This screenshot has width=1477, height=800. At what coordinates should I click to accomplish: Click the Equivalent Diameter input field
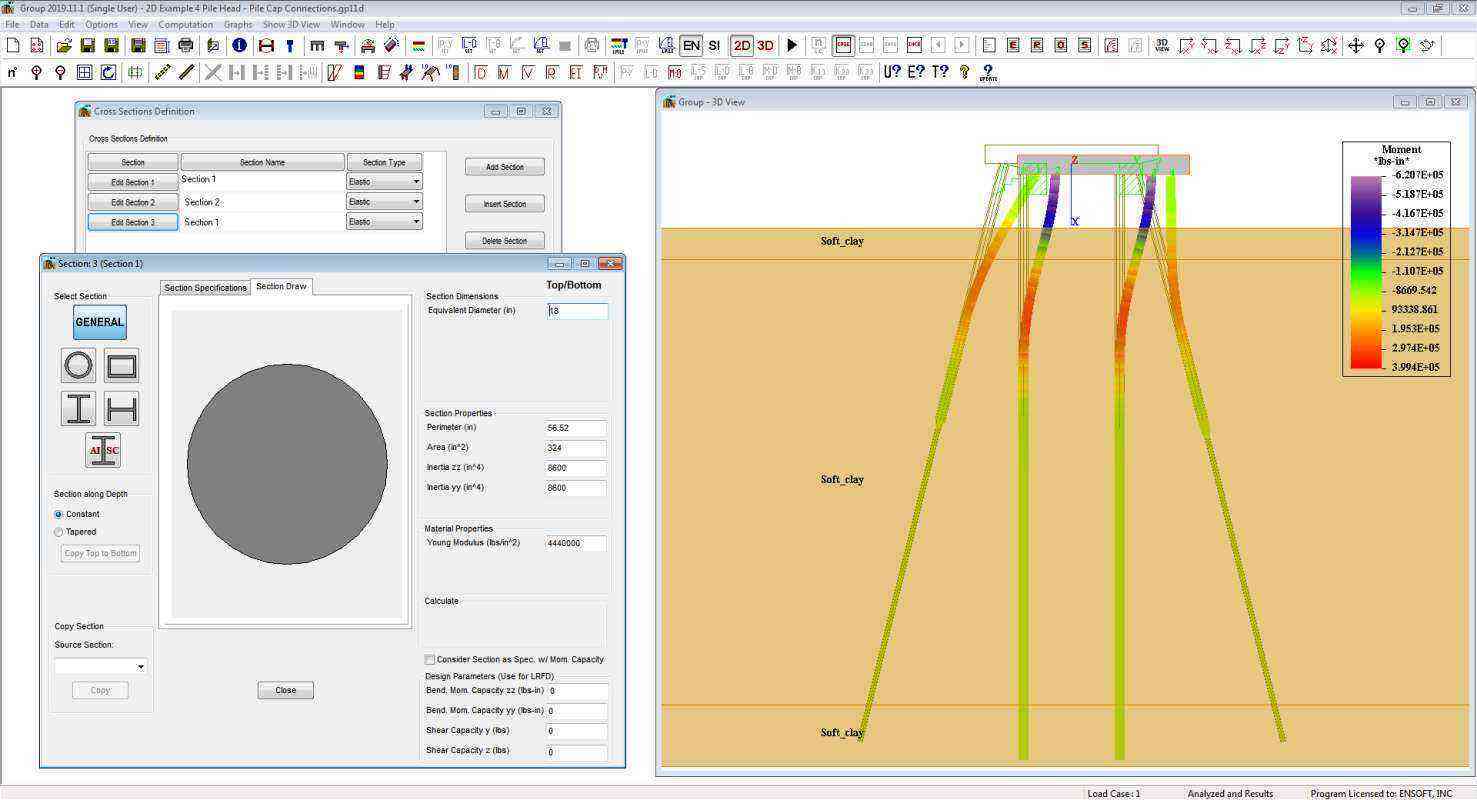point(577,311)
